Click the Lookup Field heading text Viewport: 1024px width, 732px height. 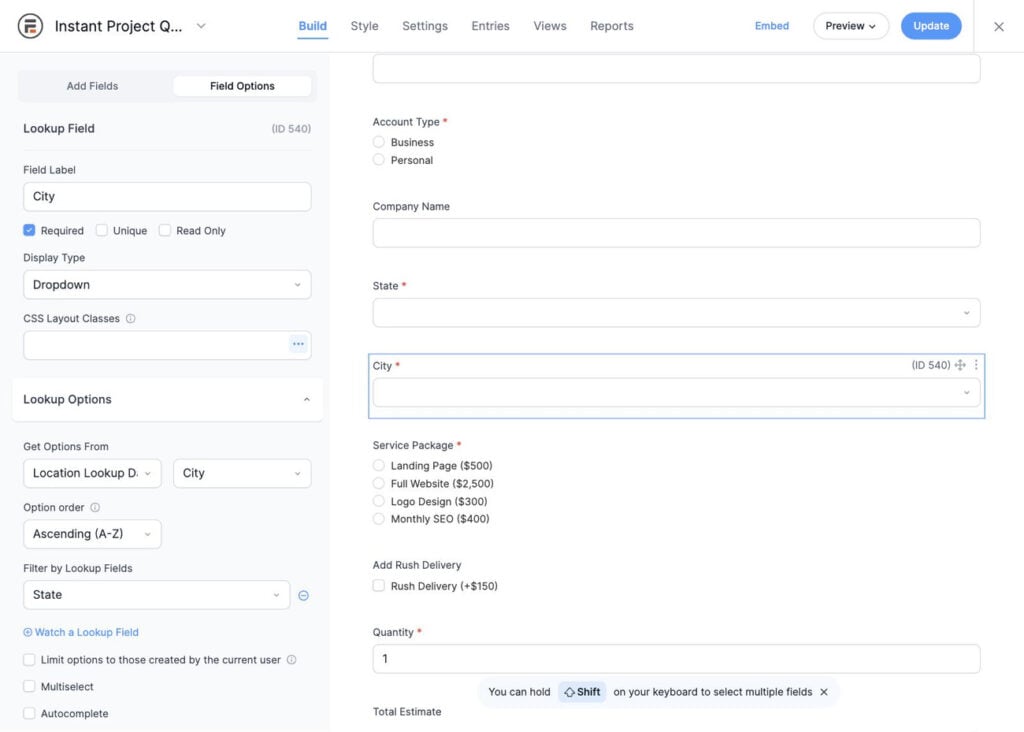pos(59,129)
